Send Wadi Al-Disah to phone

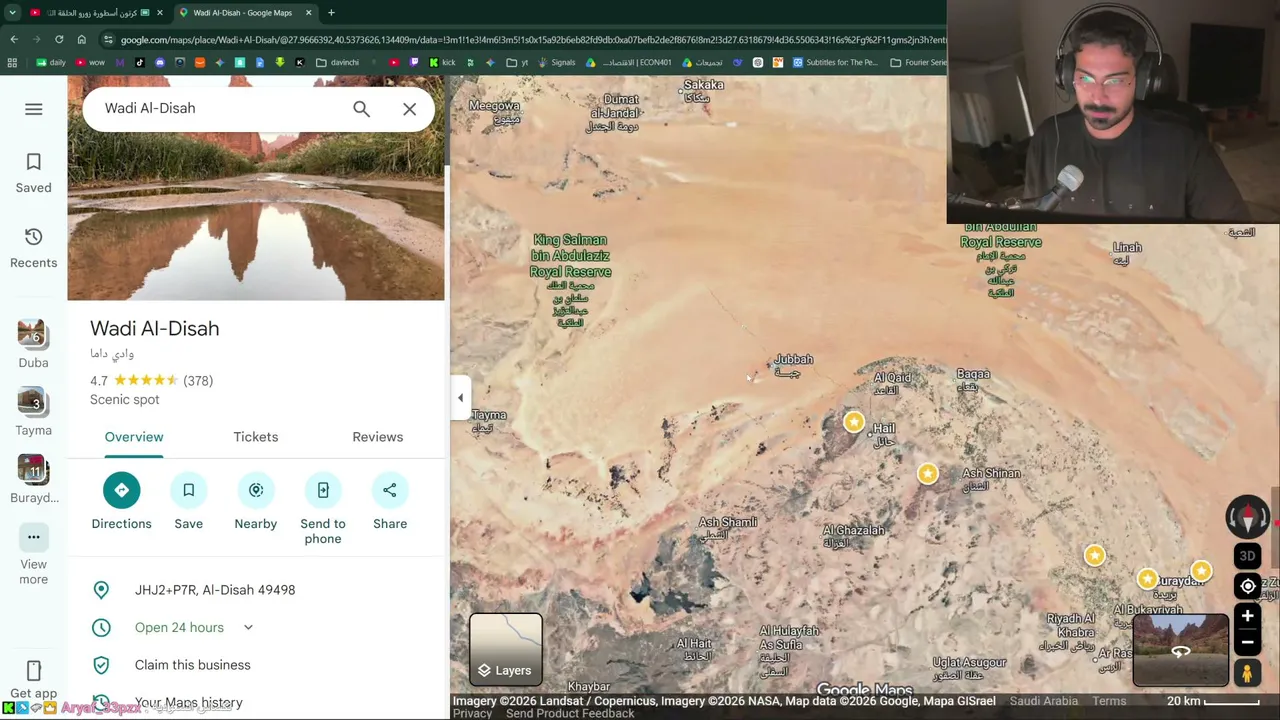tap(323, 510)
